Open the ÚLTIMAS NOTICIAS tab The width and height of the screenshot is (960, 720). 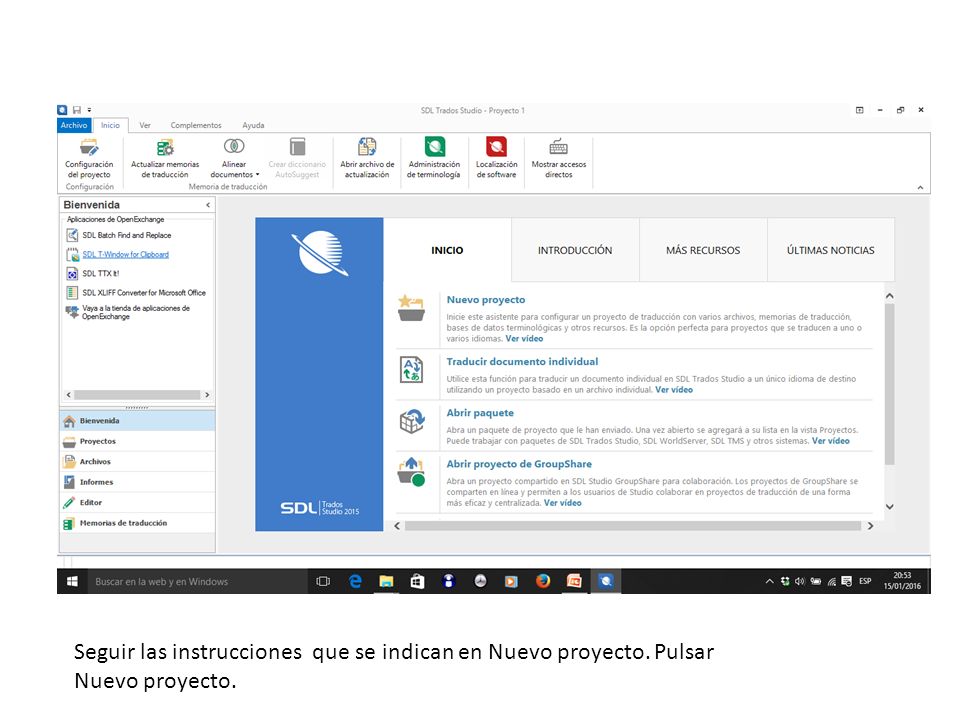830,250
